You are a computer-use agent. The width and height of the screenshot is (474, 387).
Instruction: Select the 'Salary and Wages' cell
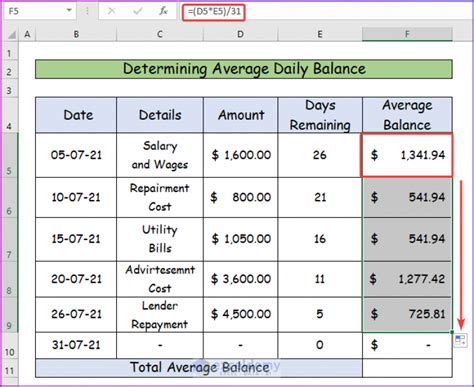click(160, 155)
